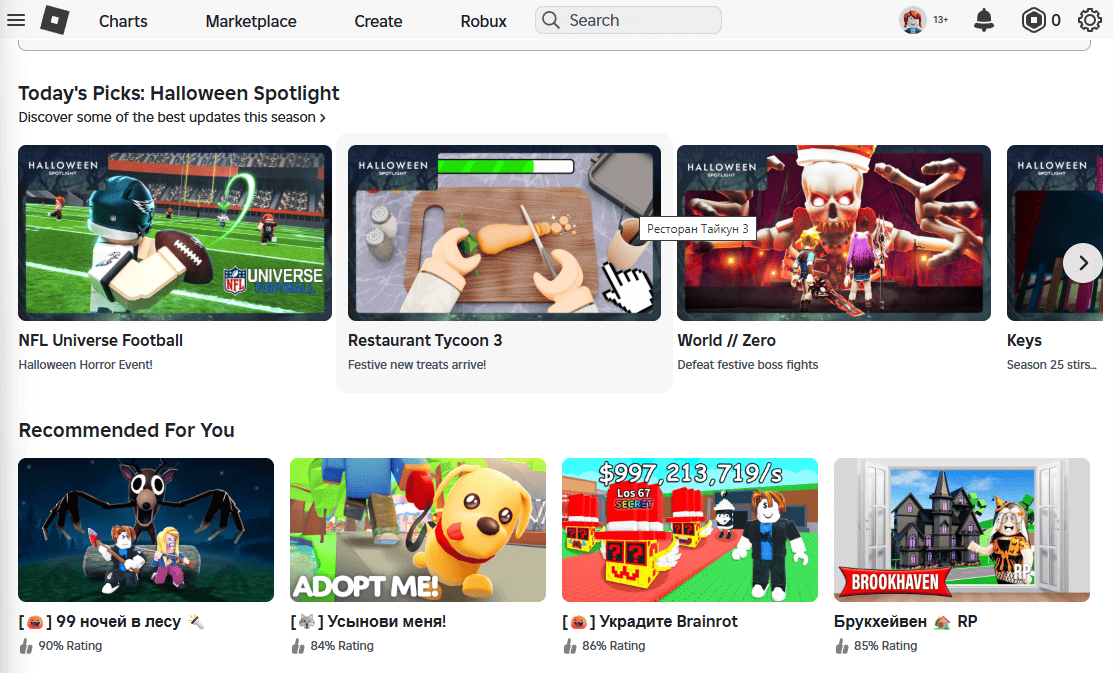Click 'Defeat festive boss fights' text
This screenshot has width=1115, height=673.
pos(748,365)
